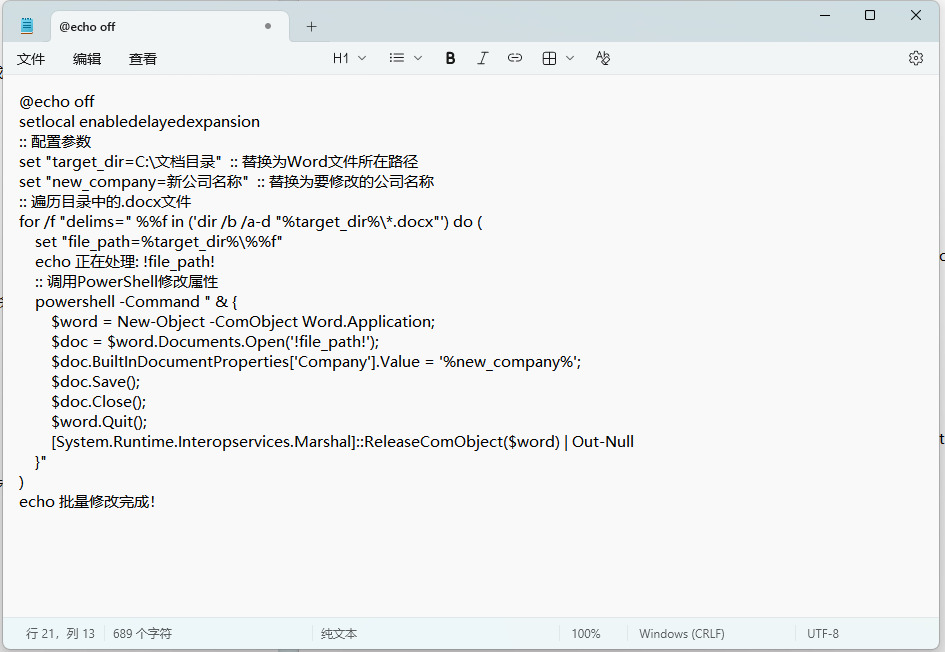Click the insert link icon
The width and height of the screenshot is (945, 652).
515,58
